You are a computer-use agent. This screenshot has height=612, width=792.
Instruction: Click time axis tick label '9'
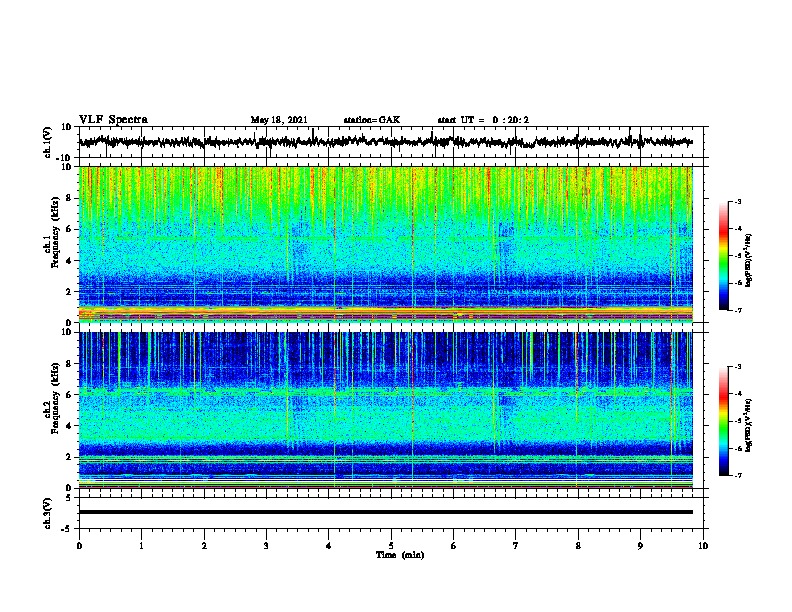640,546
